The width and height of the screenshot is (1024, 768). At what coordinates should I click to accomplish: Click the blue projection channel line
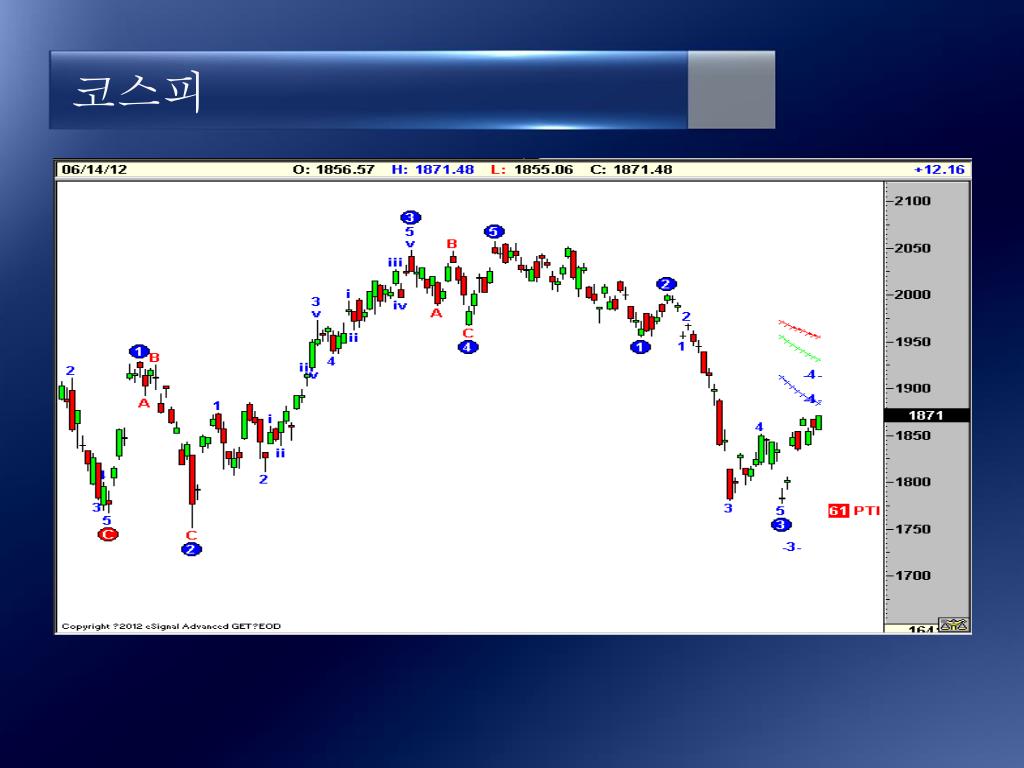click(799, 389)
